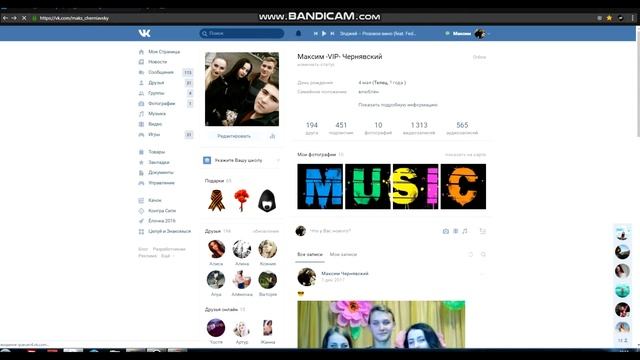Open the notifications bell in the header
Screen dimensions: 640x360
[298, 33]
